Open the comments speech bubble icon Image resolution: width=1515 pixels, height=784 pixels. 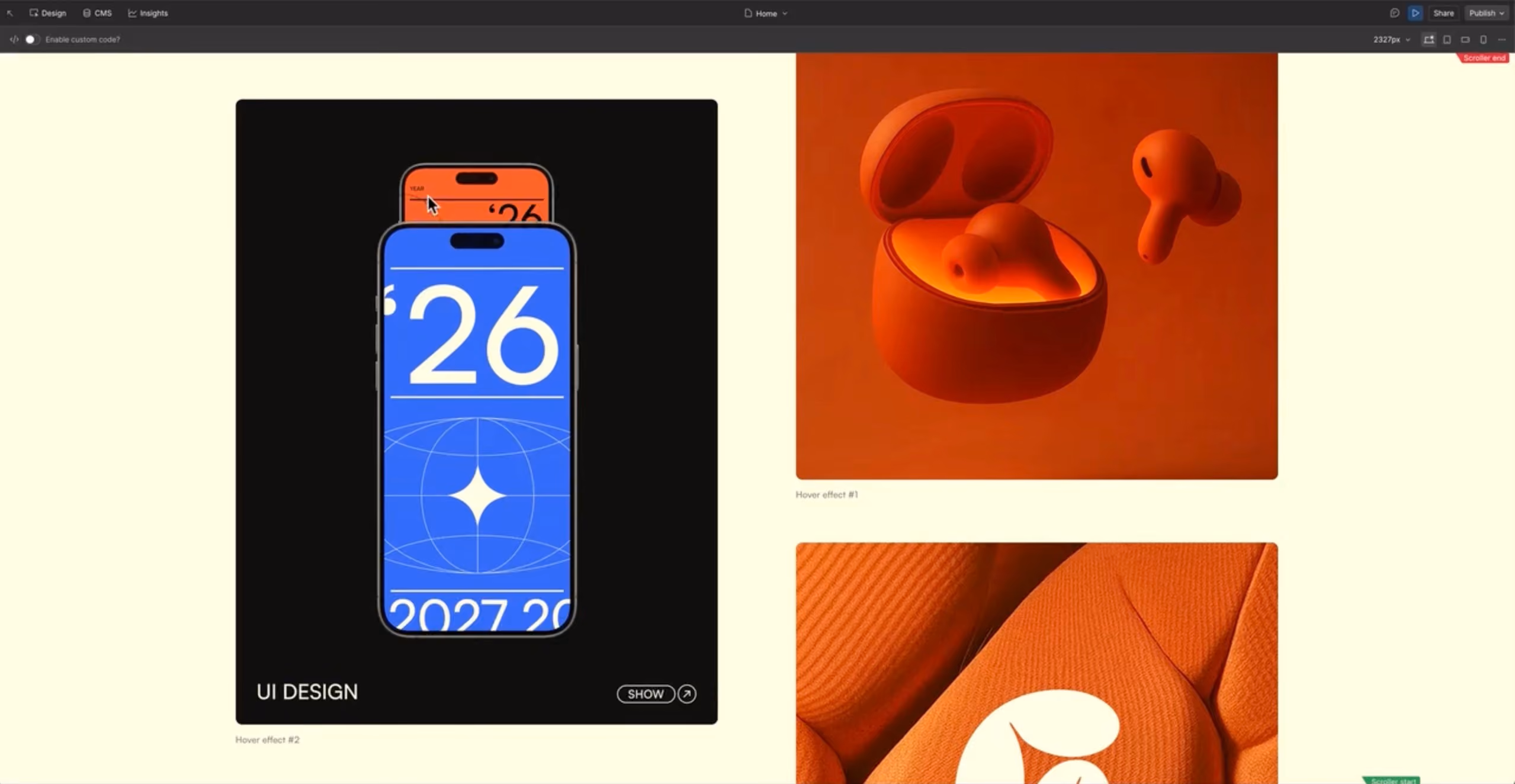tap(1395, 13)
